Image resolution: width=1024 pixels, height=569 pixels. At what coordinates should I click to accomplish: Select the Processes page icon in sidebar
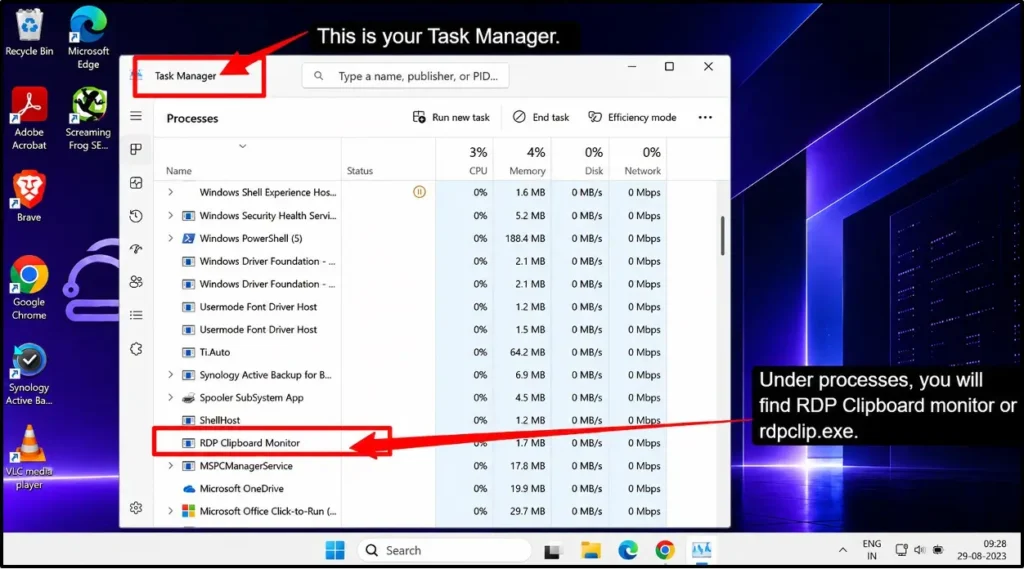(136, 150)
